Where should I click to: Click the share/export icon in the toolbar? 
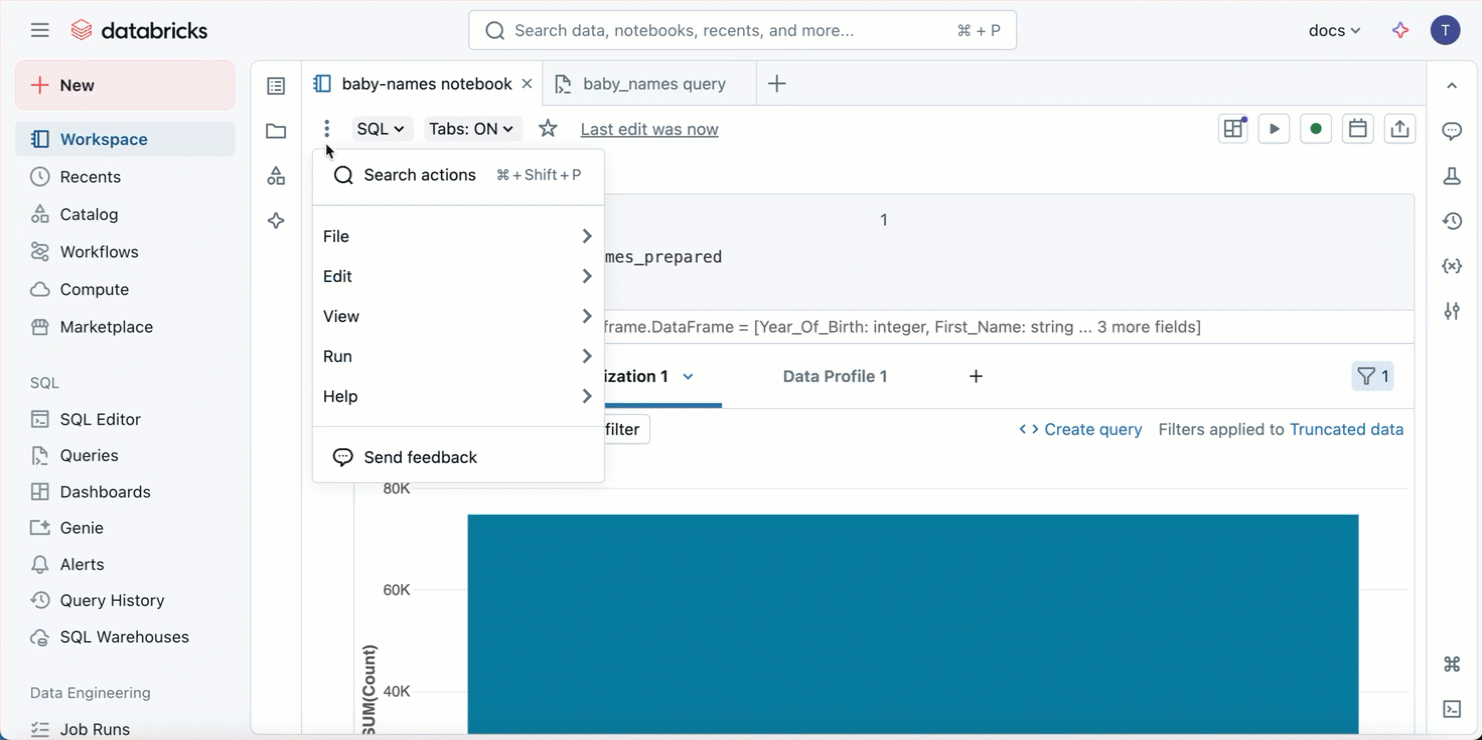(x=1399, y=128)
